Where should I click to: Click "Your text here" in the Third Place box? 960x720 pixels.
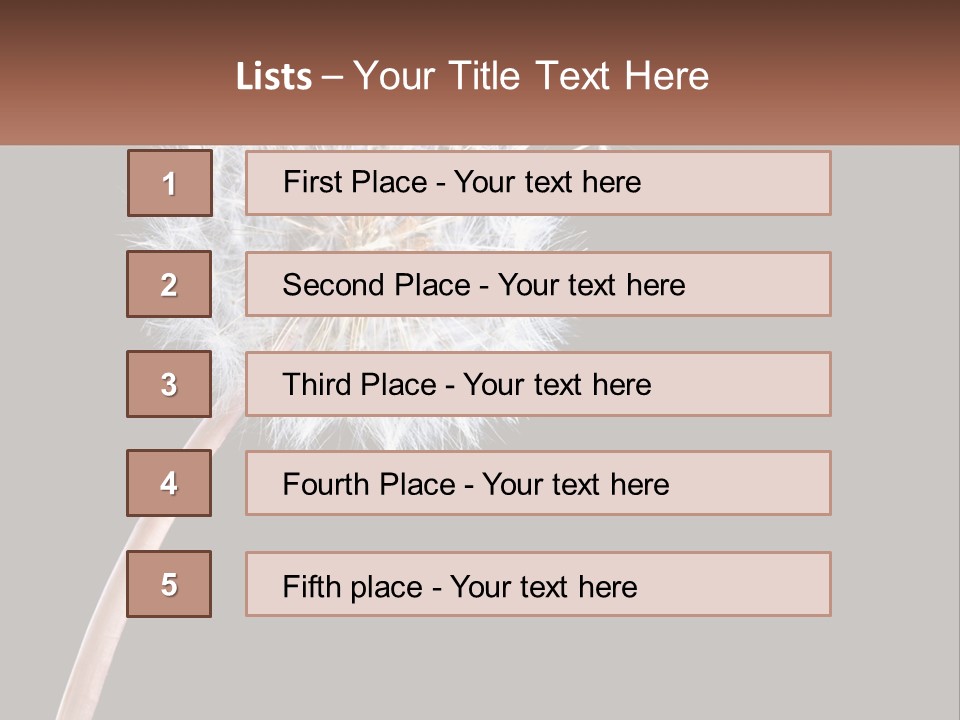point(558,385)
